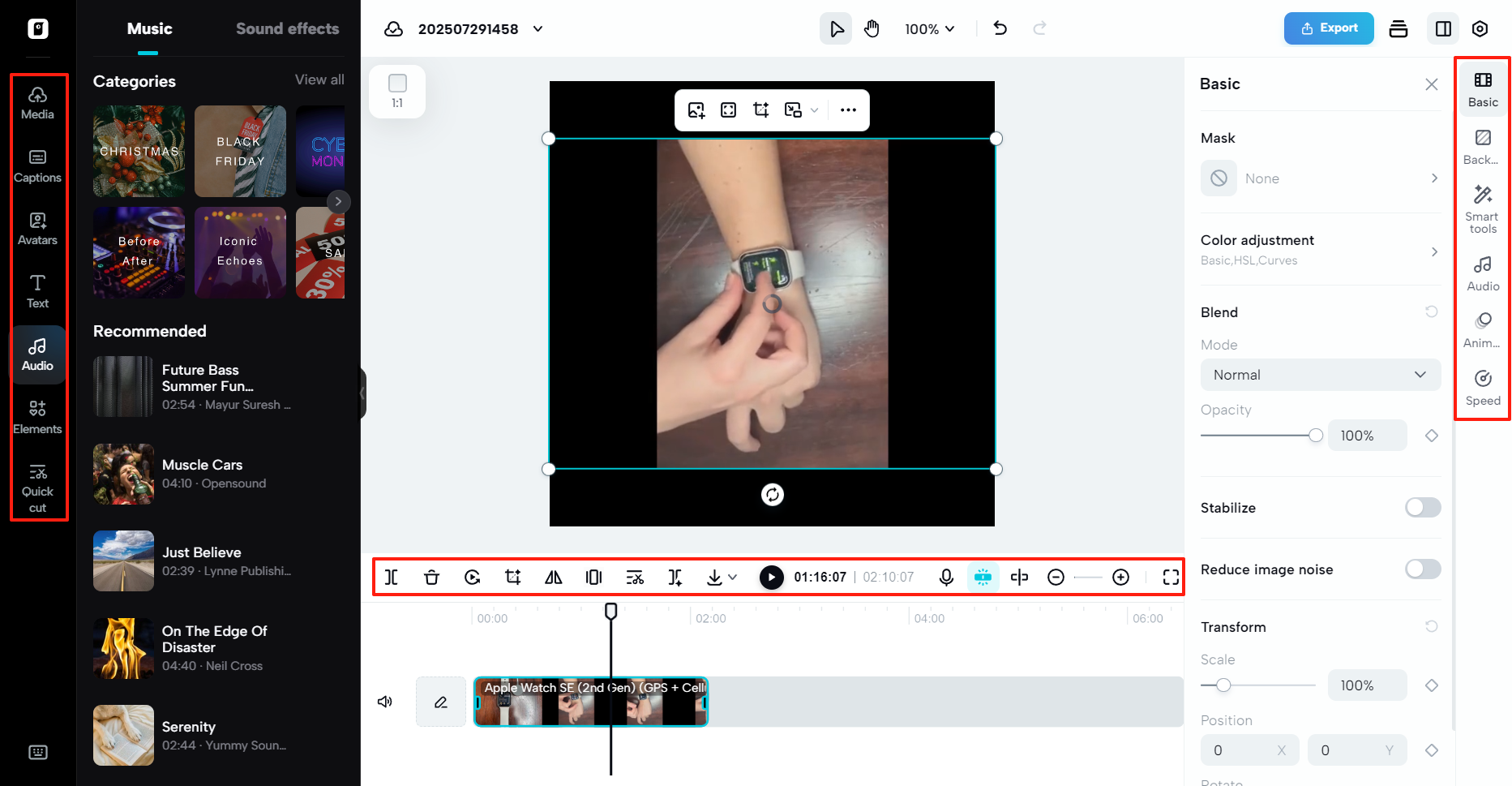Select the Speed tab on the right panel
Image resolution: width=1512 pixels, height=786 pixels.
pos(1482,387)
